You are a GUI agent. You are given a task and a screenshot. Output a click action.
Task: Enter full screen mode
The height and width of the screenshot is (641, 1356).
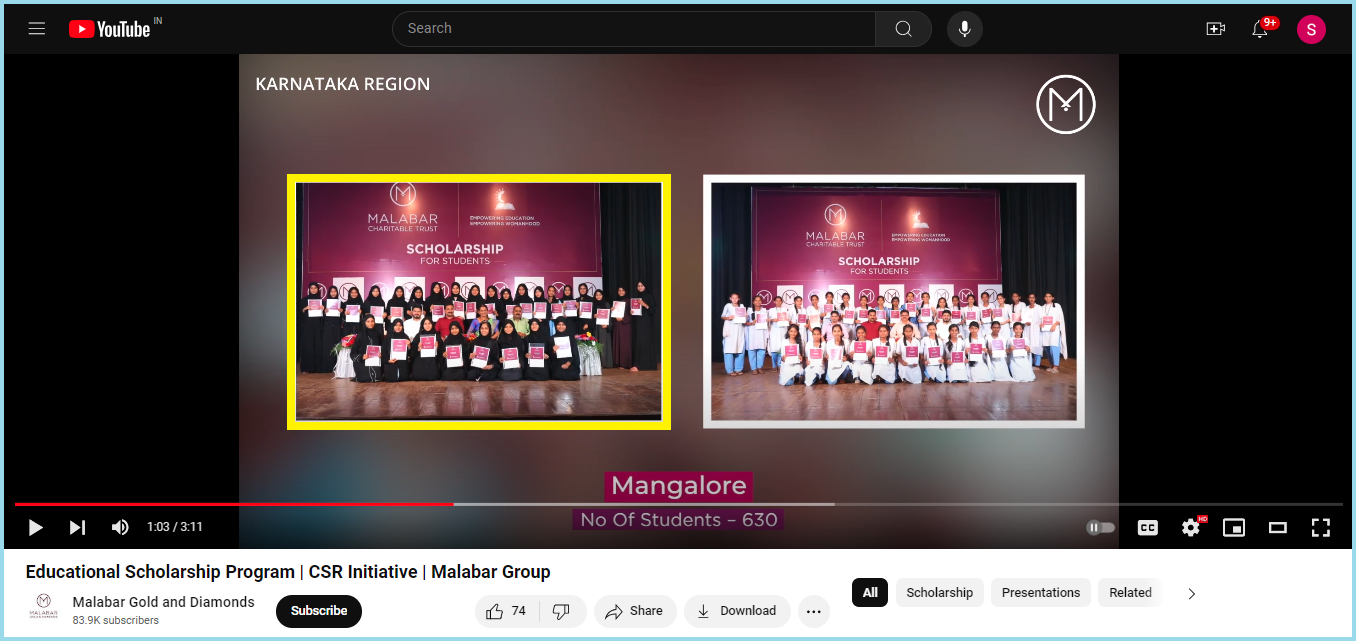pos(1320,527)
